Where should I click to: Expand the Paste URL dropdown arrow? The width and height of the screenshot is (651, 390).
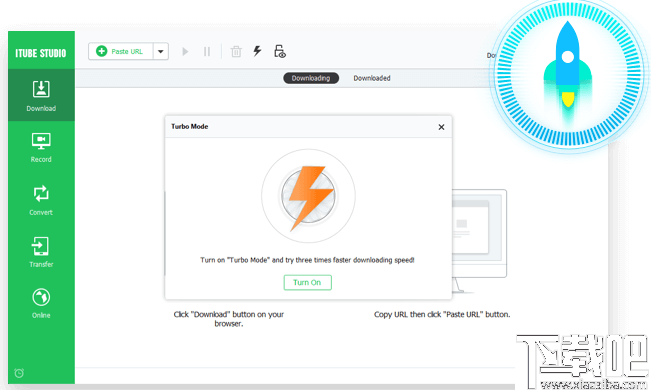click(161, 52)
